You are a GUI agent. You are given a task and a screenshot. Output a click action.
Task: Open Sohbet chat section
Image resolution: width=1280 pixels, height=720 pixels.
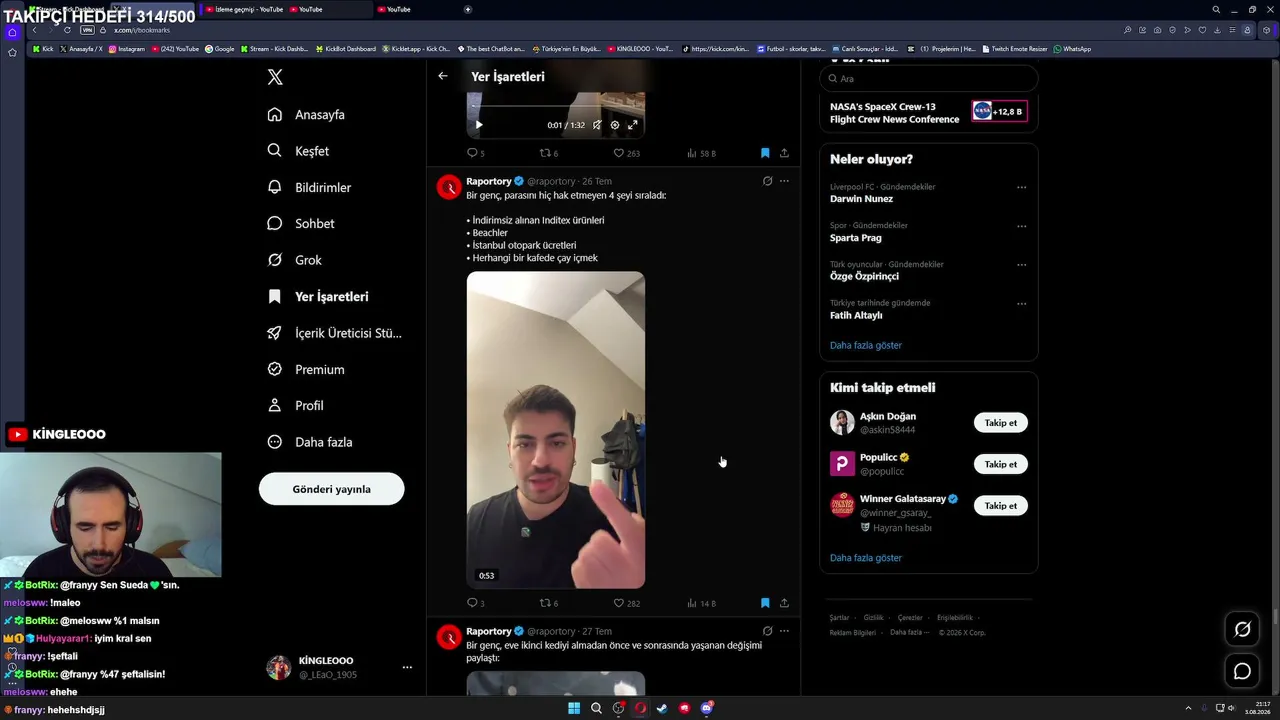(301, 224)
